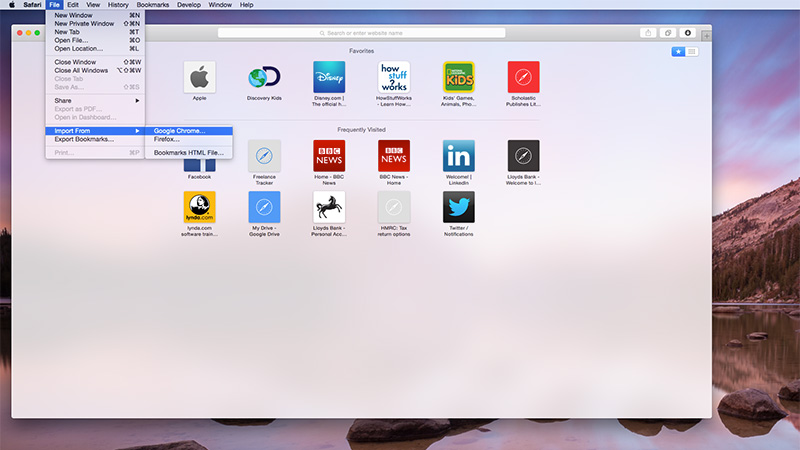Image resolution: width=800 pixels, height=450 pixels.
Task: Select Close Window menu item
Action: (95, 62)
